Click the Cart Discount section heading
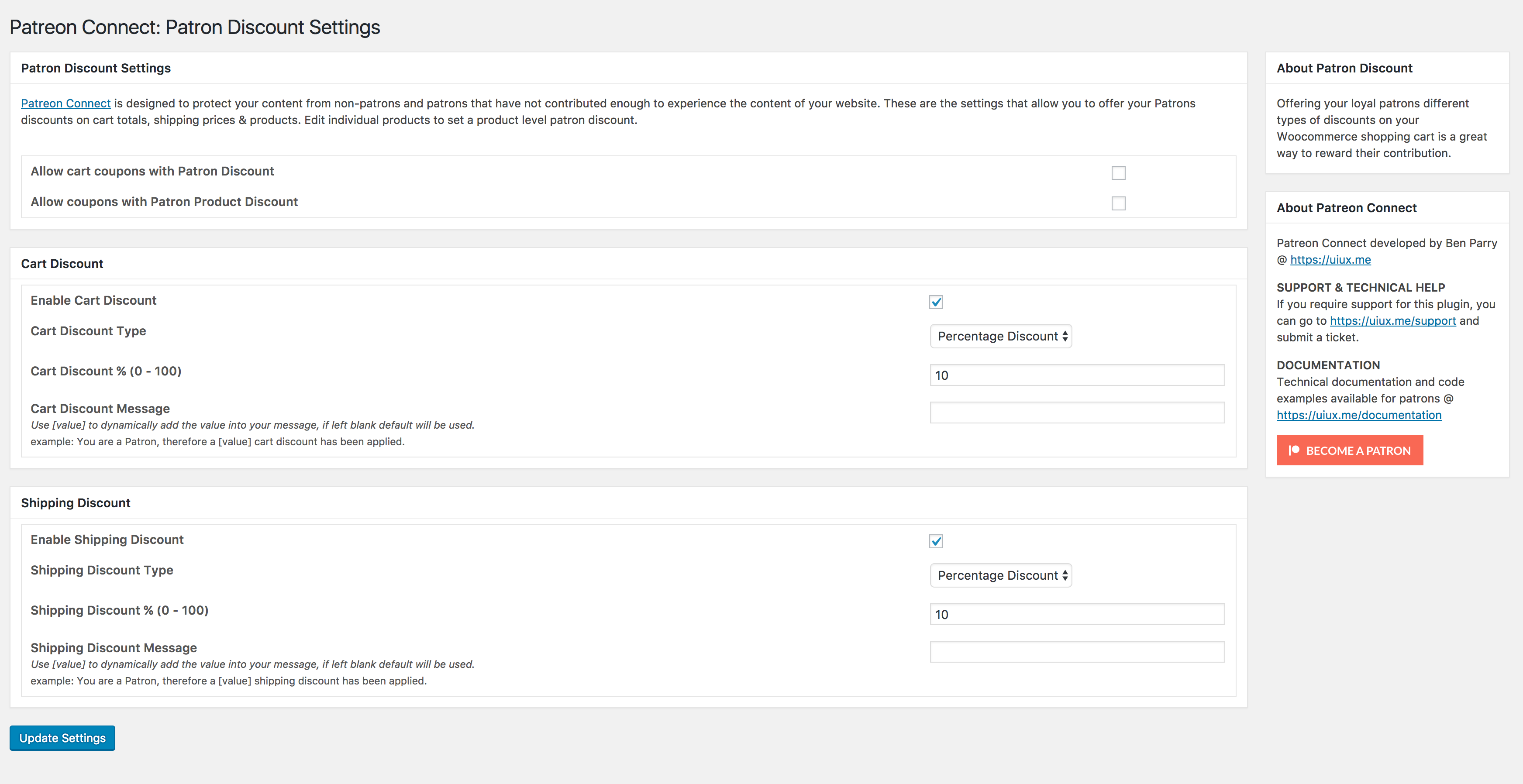This screenshot has height=784, width=1523. click(x=62, y=264)
